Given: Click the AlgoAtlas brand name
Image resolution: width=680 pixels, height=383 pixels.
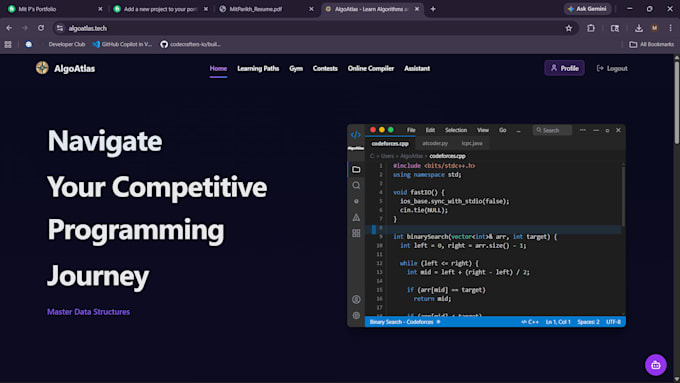Looking at the screenshot, I should tap(74, 69).
